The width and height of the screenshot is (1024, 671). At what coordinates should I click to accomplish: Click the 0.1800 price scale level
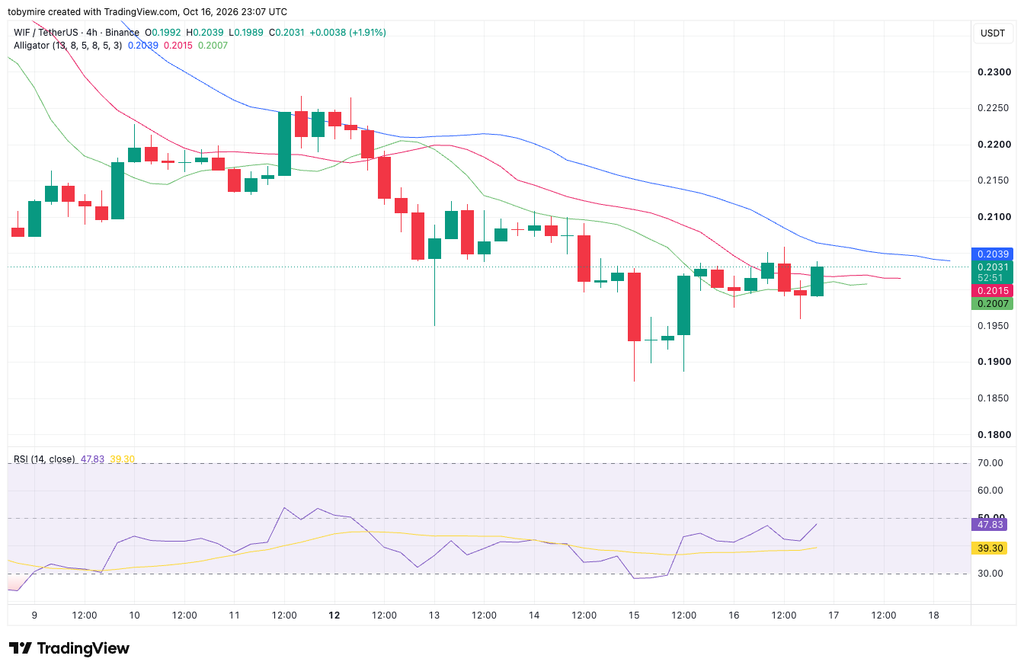pyautogui.click(x=994, y=434)
